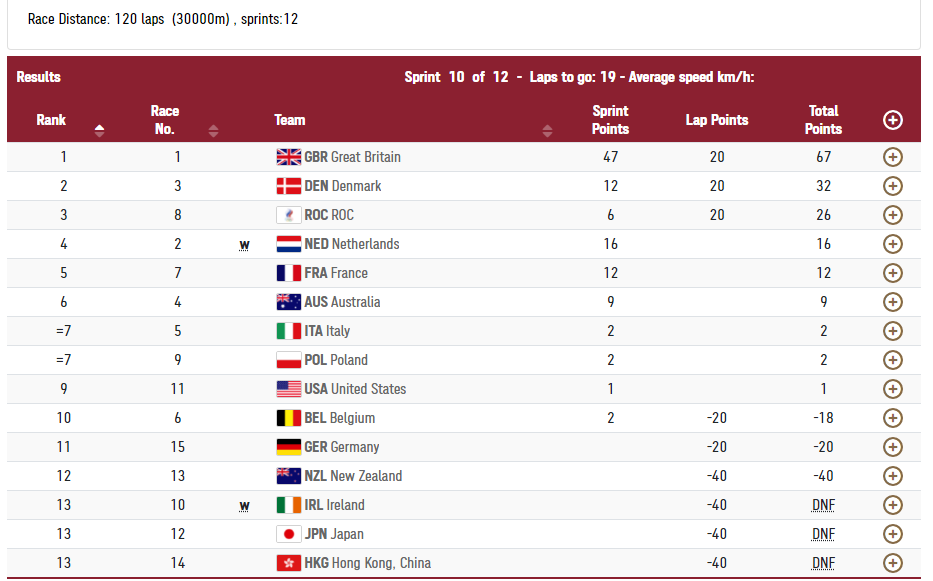933x581 pixels.
Task: Sort by Race No. column arrows
Action: pyautogui.click(x=213, y=130)
